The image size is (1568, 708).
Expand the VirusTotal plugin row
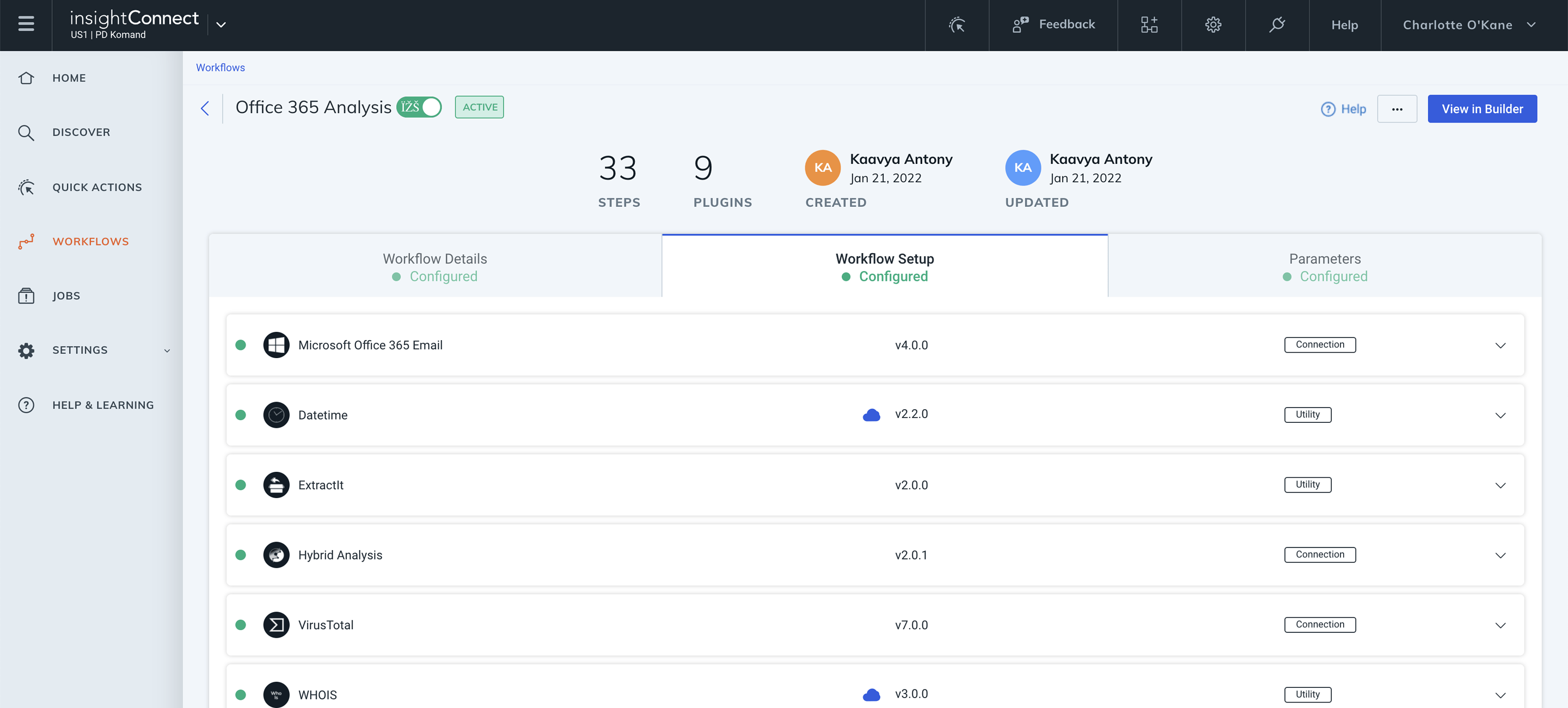coord(1500,625)
